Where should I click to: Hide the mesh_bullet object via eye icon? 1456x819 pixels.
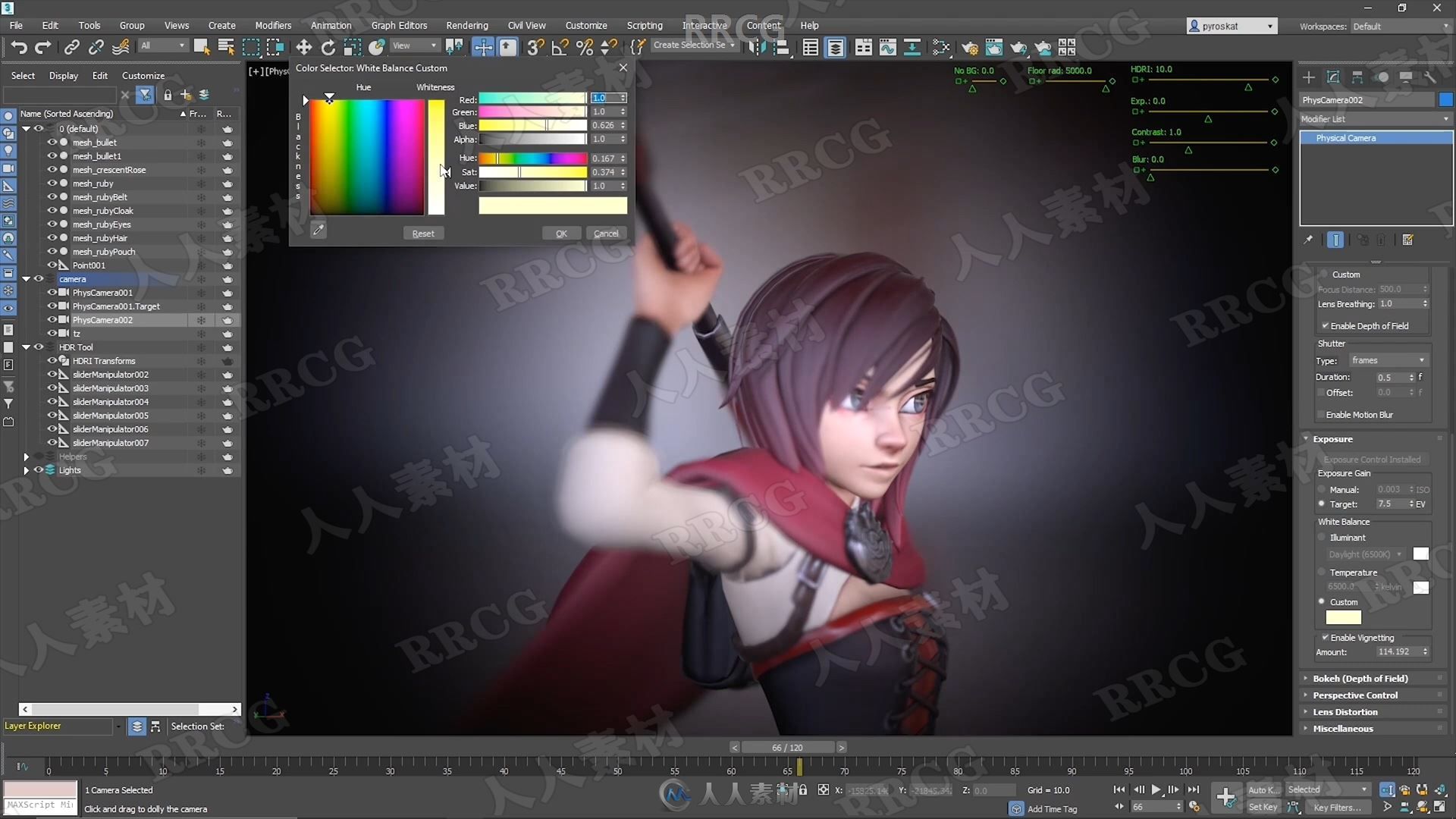(52, 142)
